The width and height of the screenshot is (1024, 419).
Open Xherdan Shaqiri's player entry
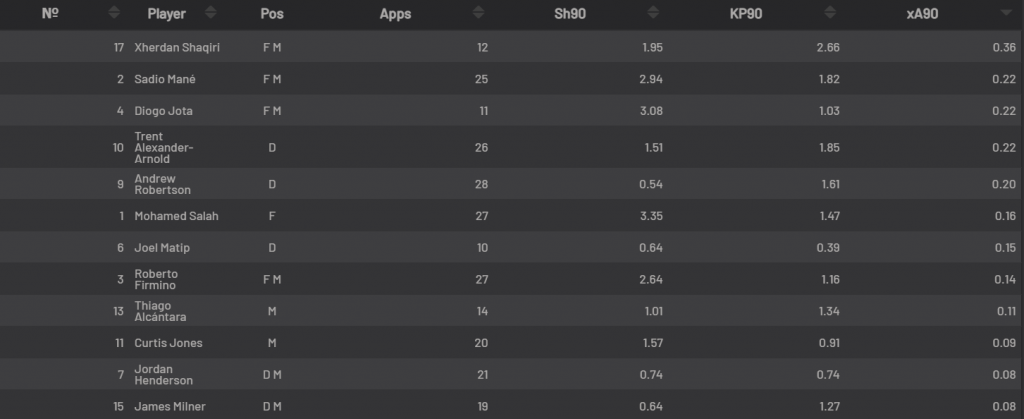[x=177, y=47]
